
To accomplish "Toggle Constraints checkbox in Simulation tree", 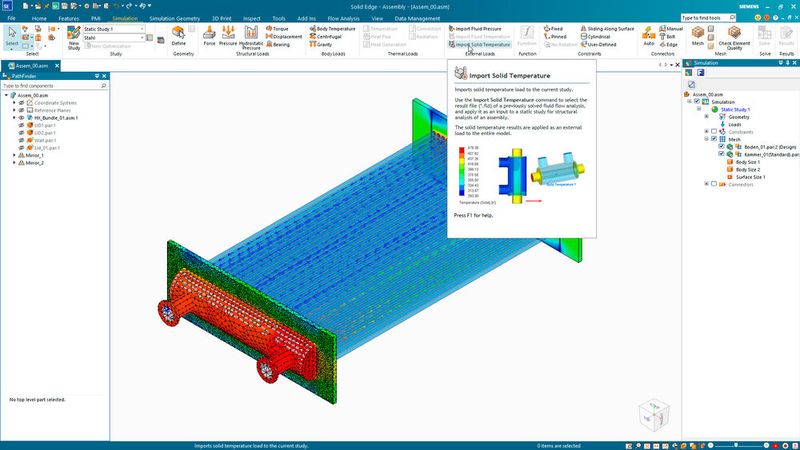I will click(714, 132).
